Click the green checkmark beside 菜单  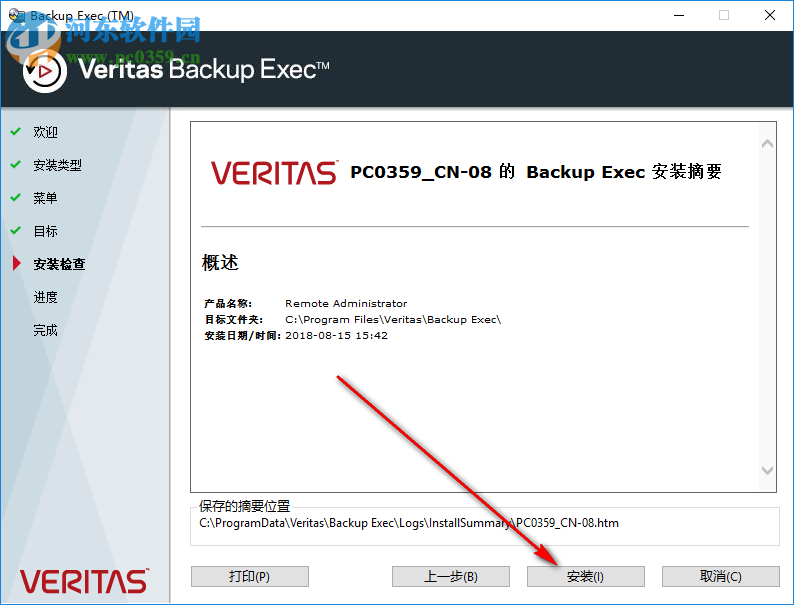tap(16, 197)
